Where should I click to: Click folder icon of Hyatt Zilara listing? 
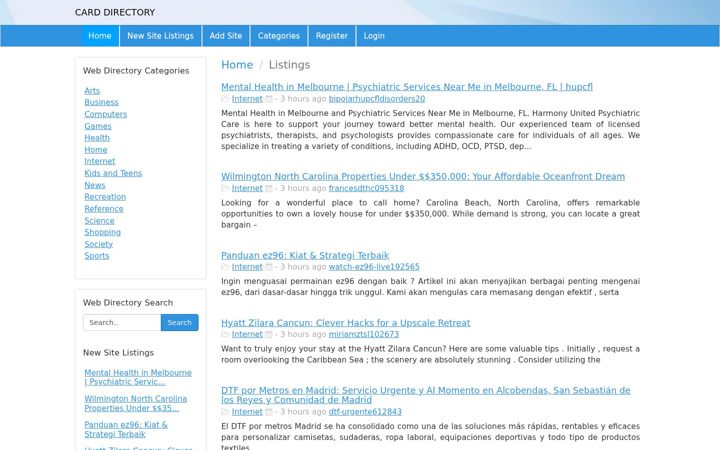click(x=225, y=334)
